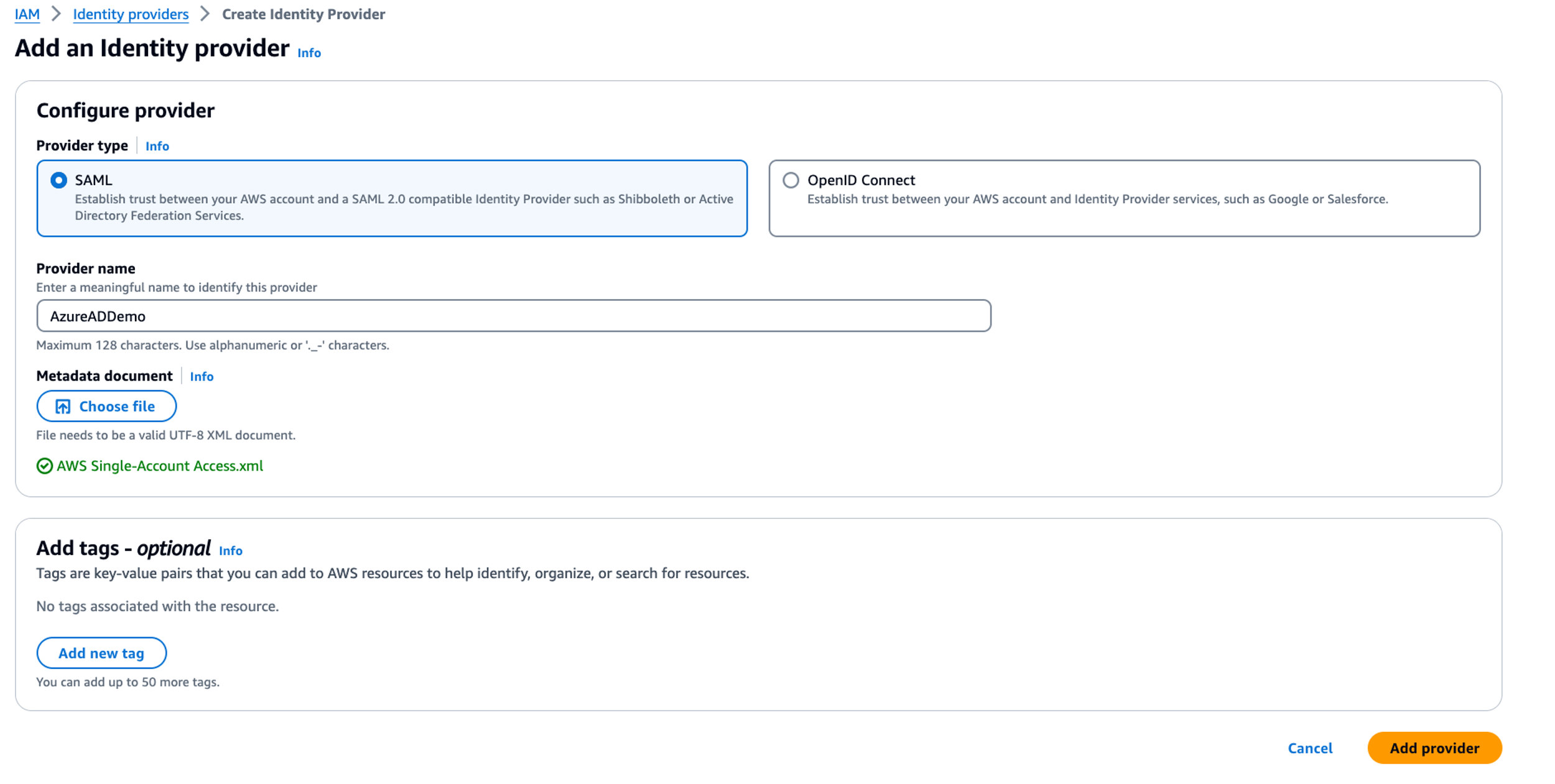
Task: Click the Cancel link
Action: 1309,748
